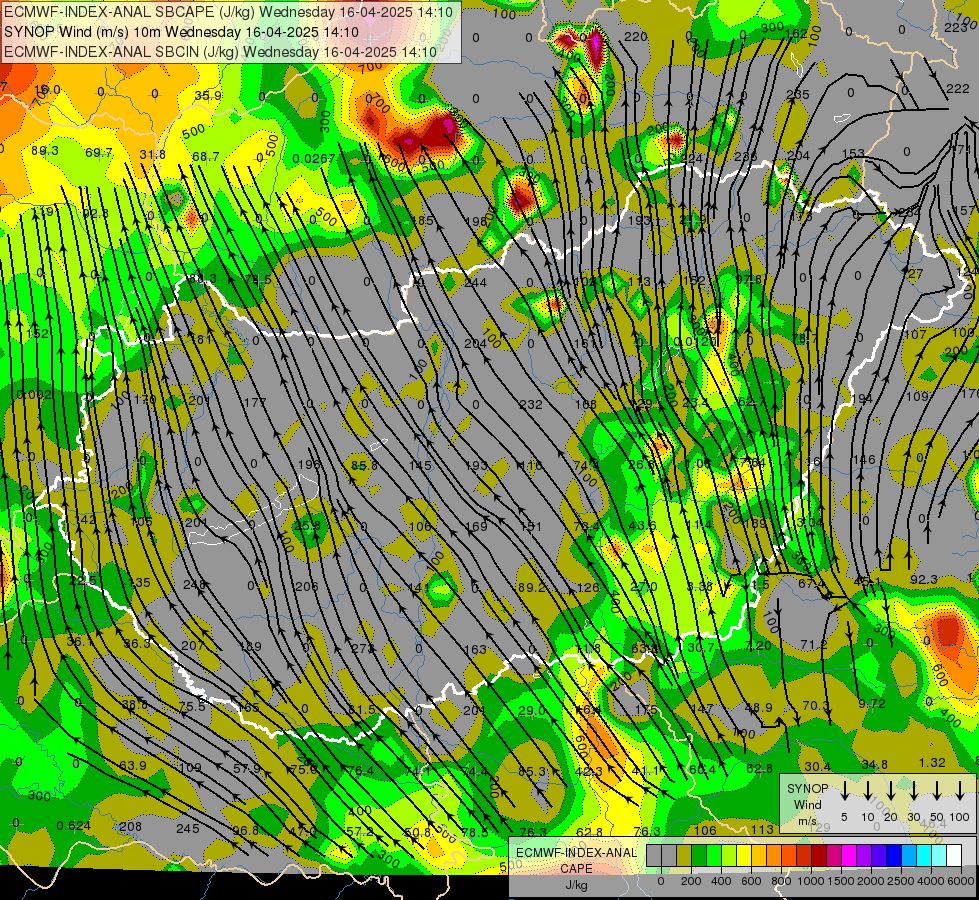Click the map value '189'

250,646
